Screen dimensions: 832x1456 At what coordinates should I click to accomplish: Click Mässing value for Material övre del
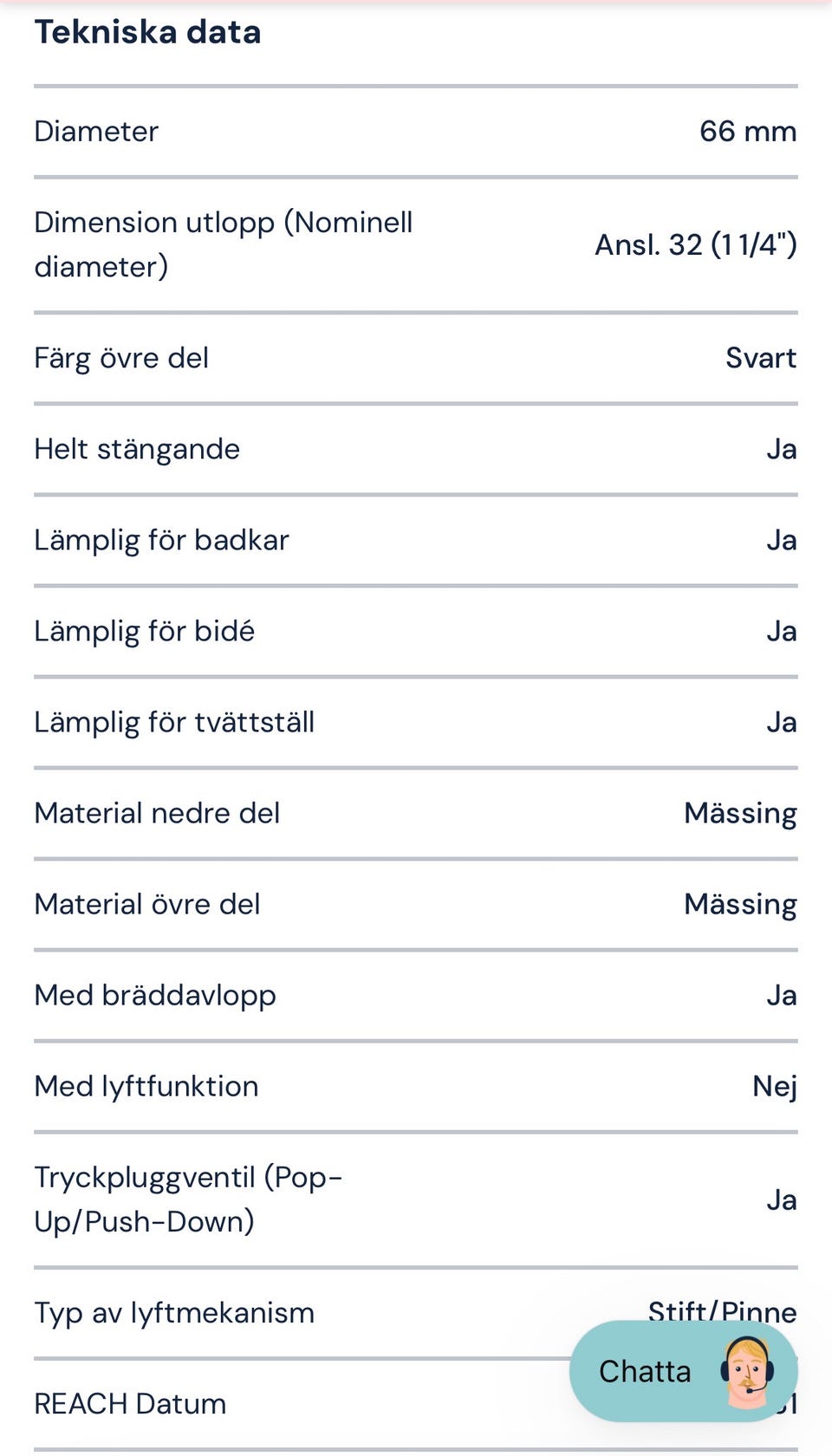click(x=740, y=904)
